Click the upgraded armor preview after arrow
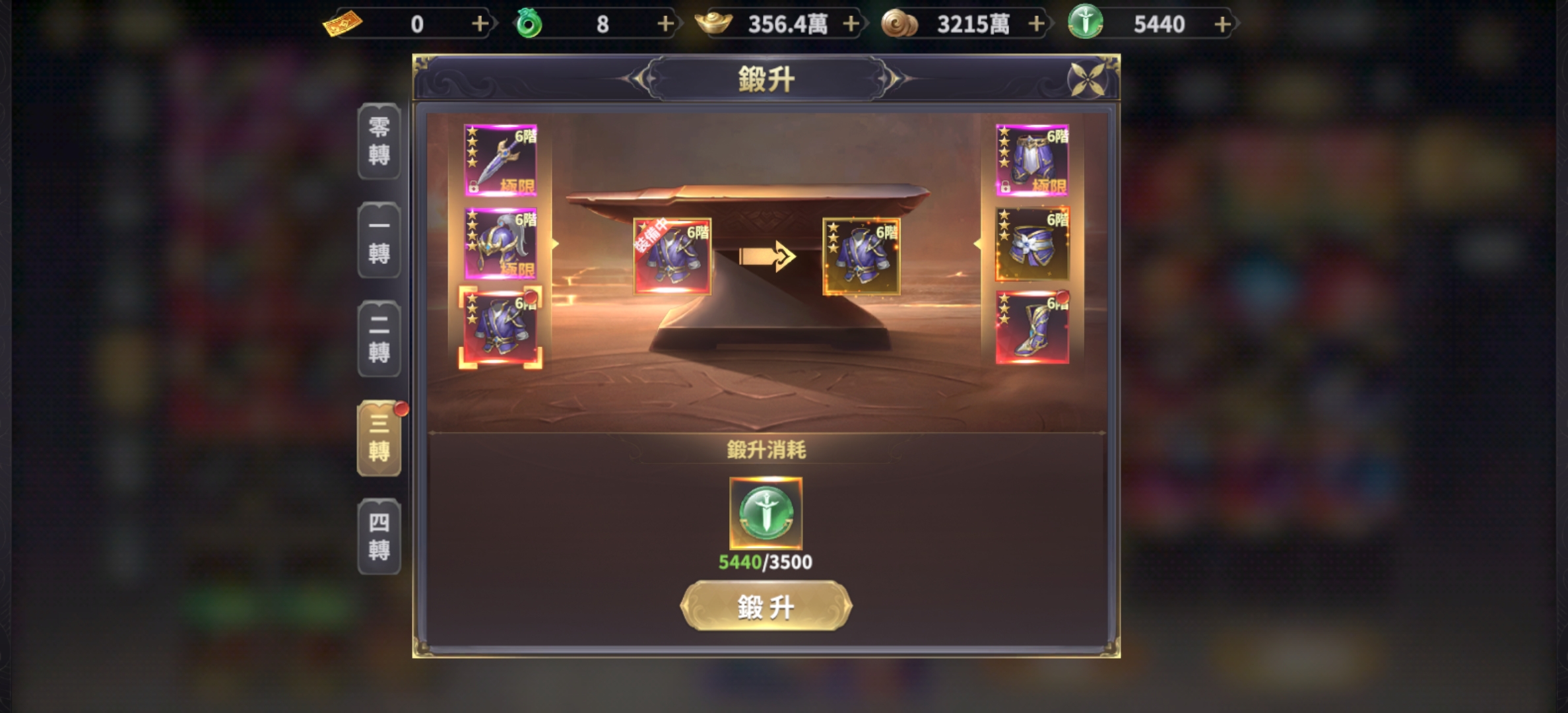The image size is (1568, 713). coord(861,256)
